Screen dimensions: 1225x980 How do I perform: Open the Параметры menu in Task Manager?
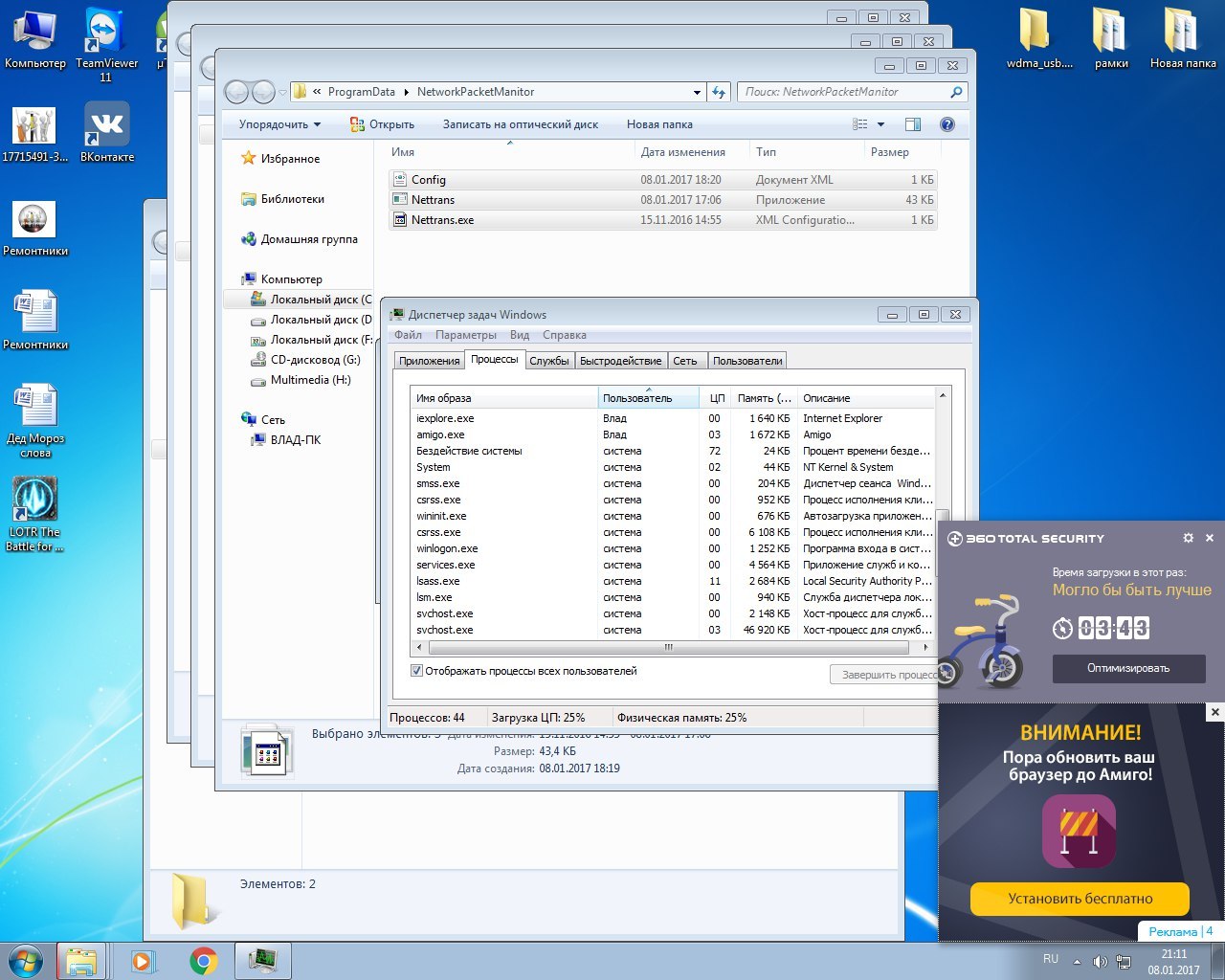click(466, 335)
